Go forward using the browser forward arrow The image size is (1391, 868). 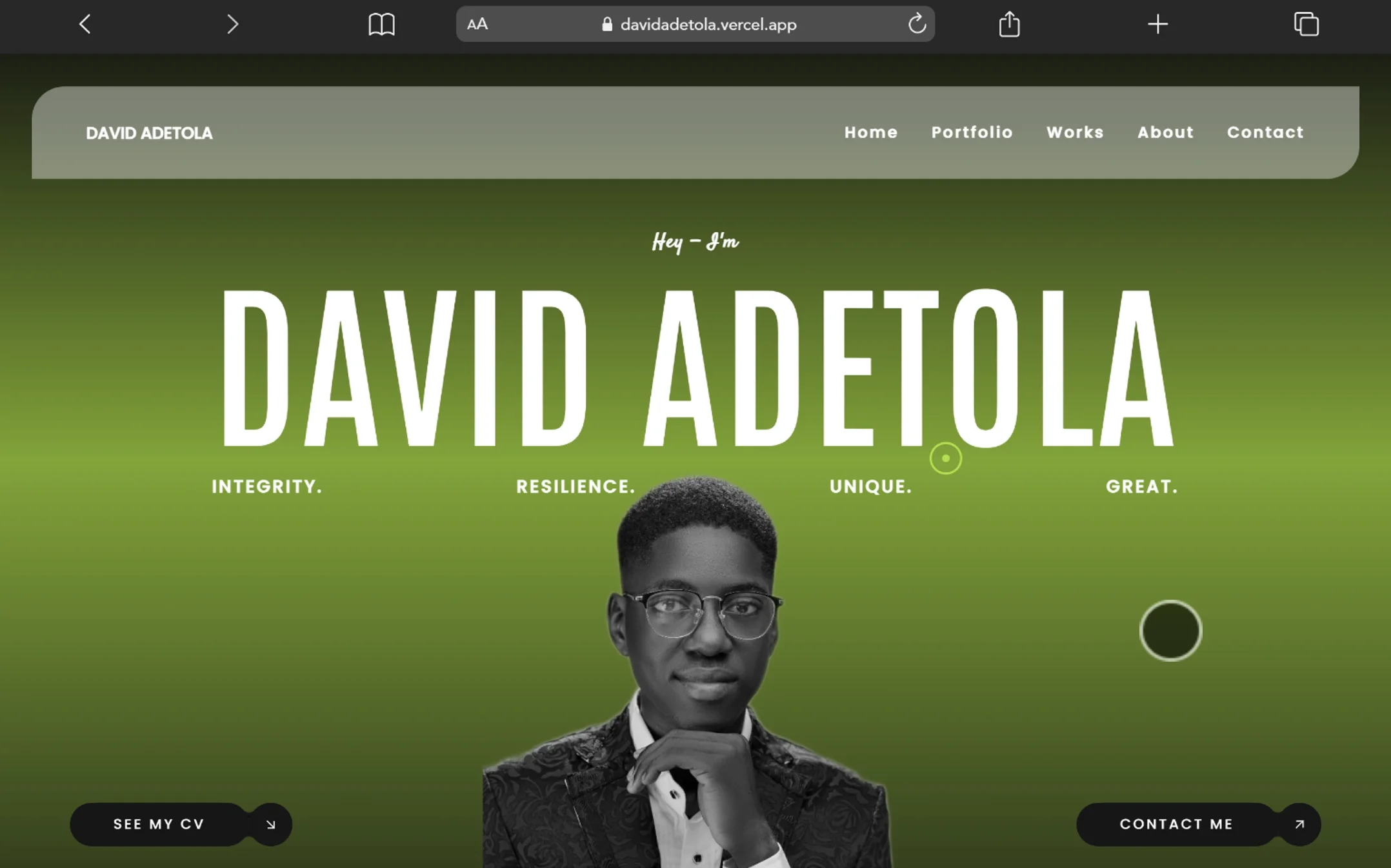[x=233, y=25]
